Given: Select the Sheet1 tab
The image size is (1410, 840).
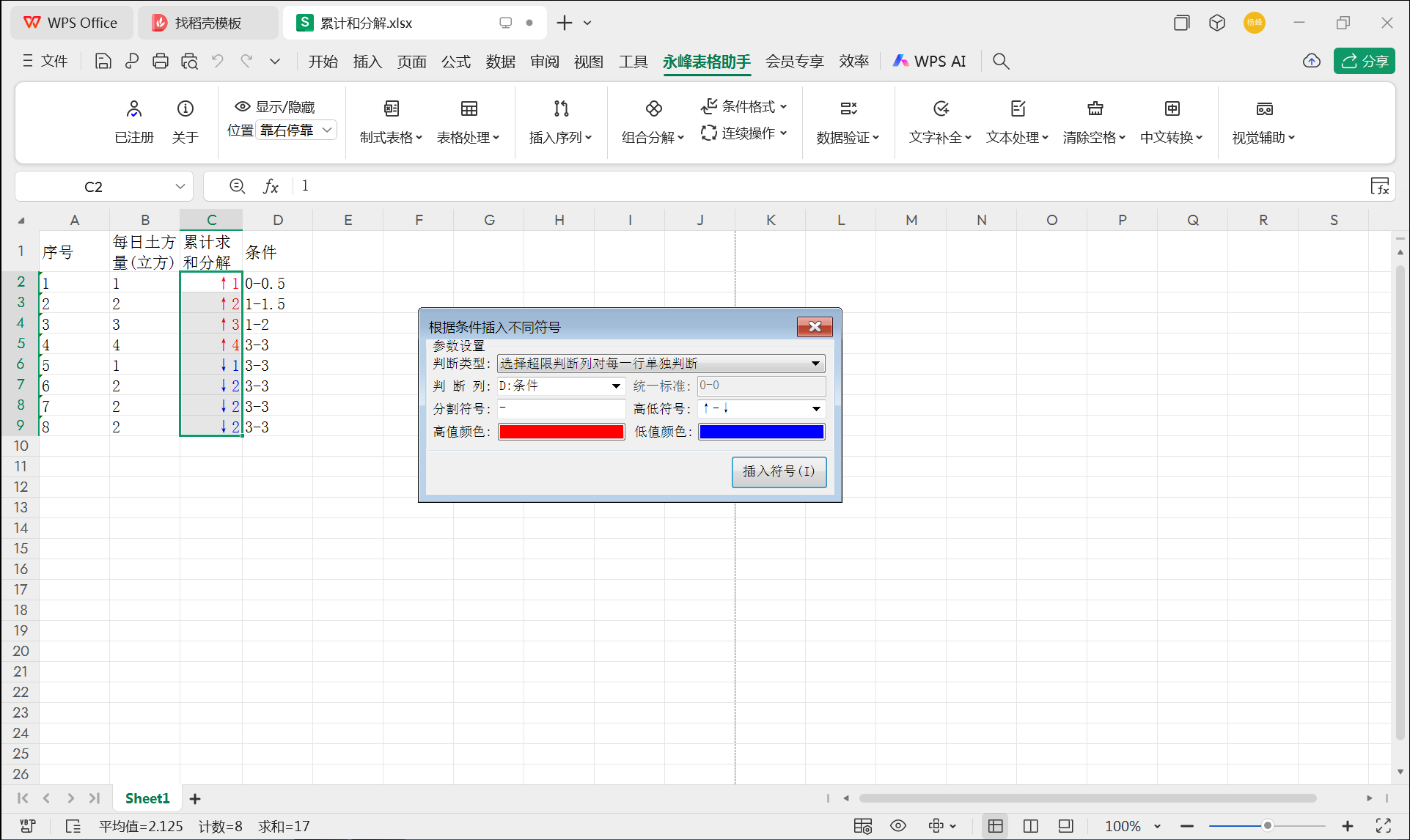Looking at the screenshot, I should [x=147, y=797].
